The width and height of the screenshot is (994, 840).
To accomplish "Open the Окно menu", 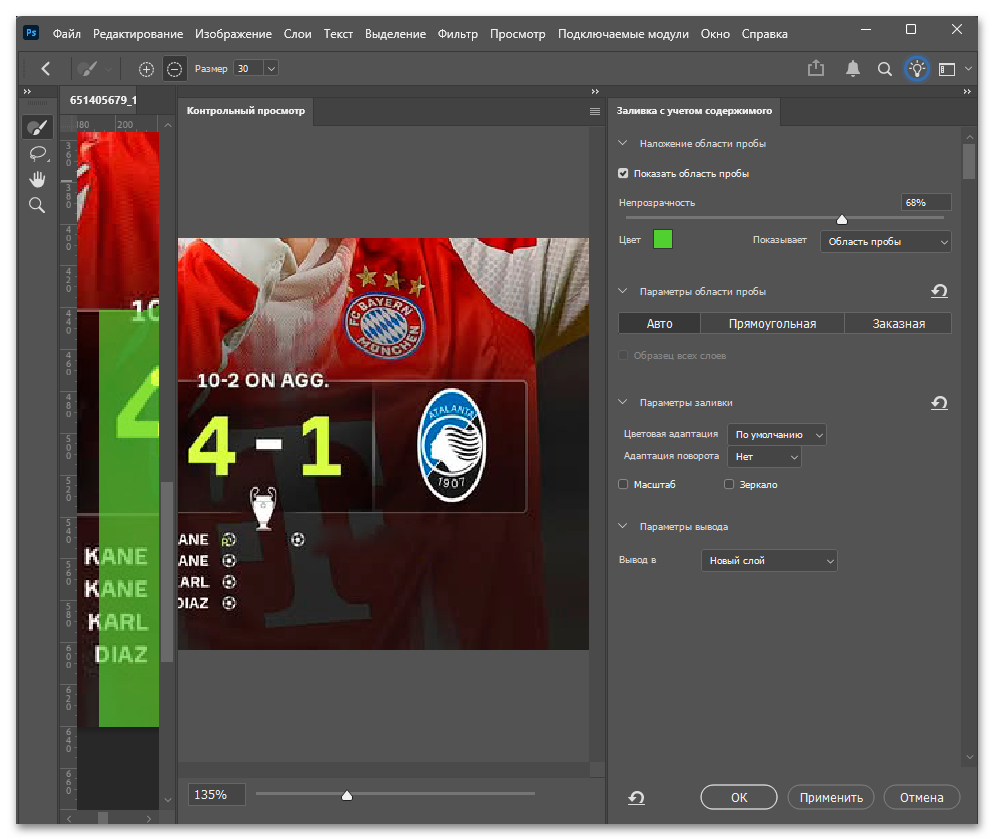I will (715, 34).
